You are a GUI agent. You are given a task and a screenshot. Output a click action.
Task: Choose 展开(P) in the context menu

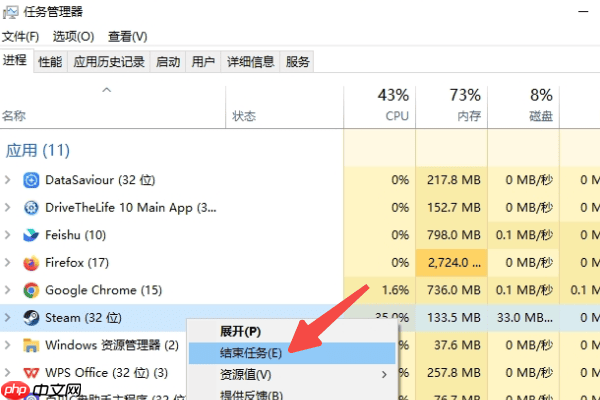[292, 331]
